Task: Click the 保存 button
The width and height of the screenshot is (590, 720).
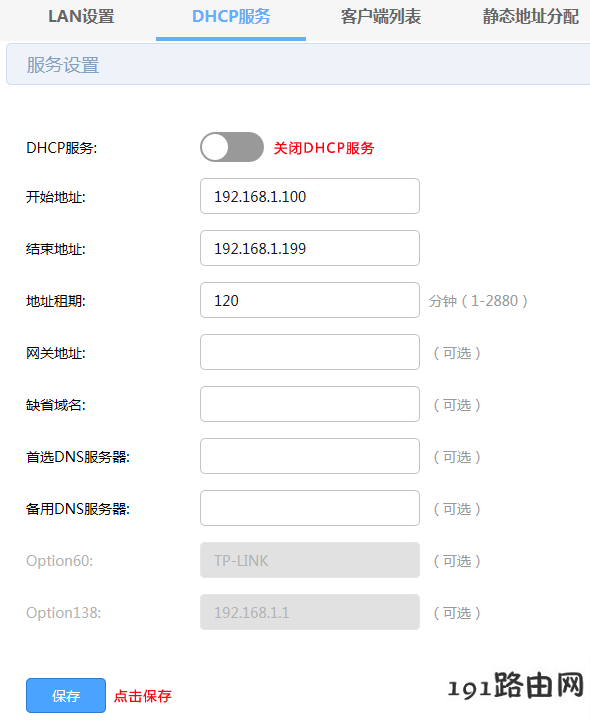Action: point(66,695)
